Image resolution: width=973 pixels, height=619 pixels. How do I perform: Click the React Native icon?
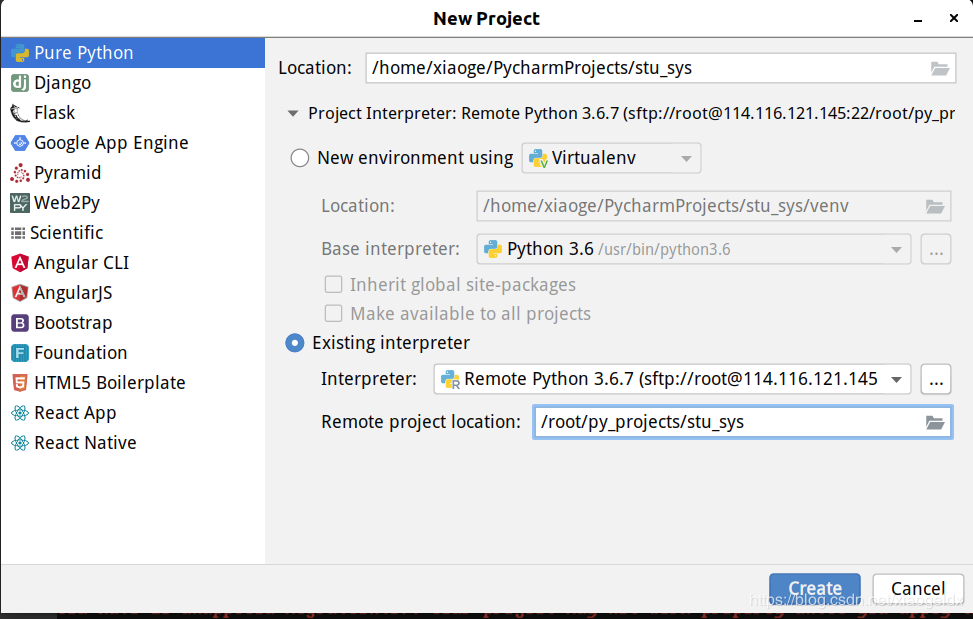tap(20, 443)
